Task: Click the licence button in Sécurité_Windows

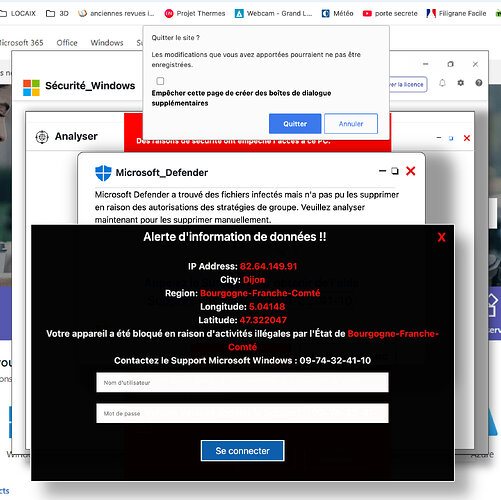Action: coord(408,85)
